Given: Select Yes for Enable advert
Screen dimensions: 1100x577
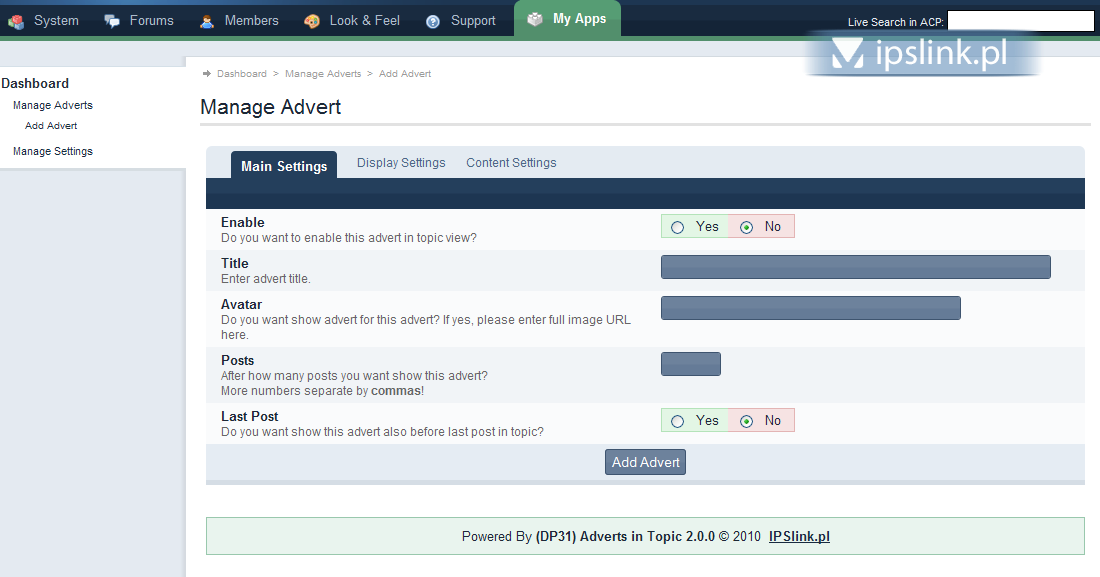Looking at the screenshot, I should pos(678,227).
